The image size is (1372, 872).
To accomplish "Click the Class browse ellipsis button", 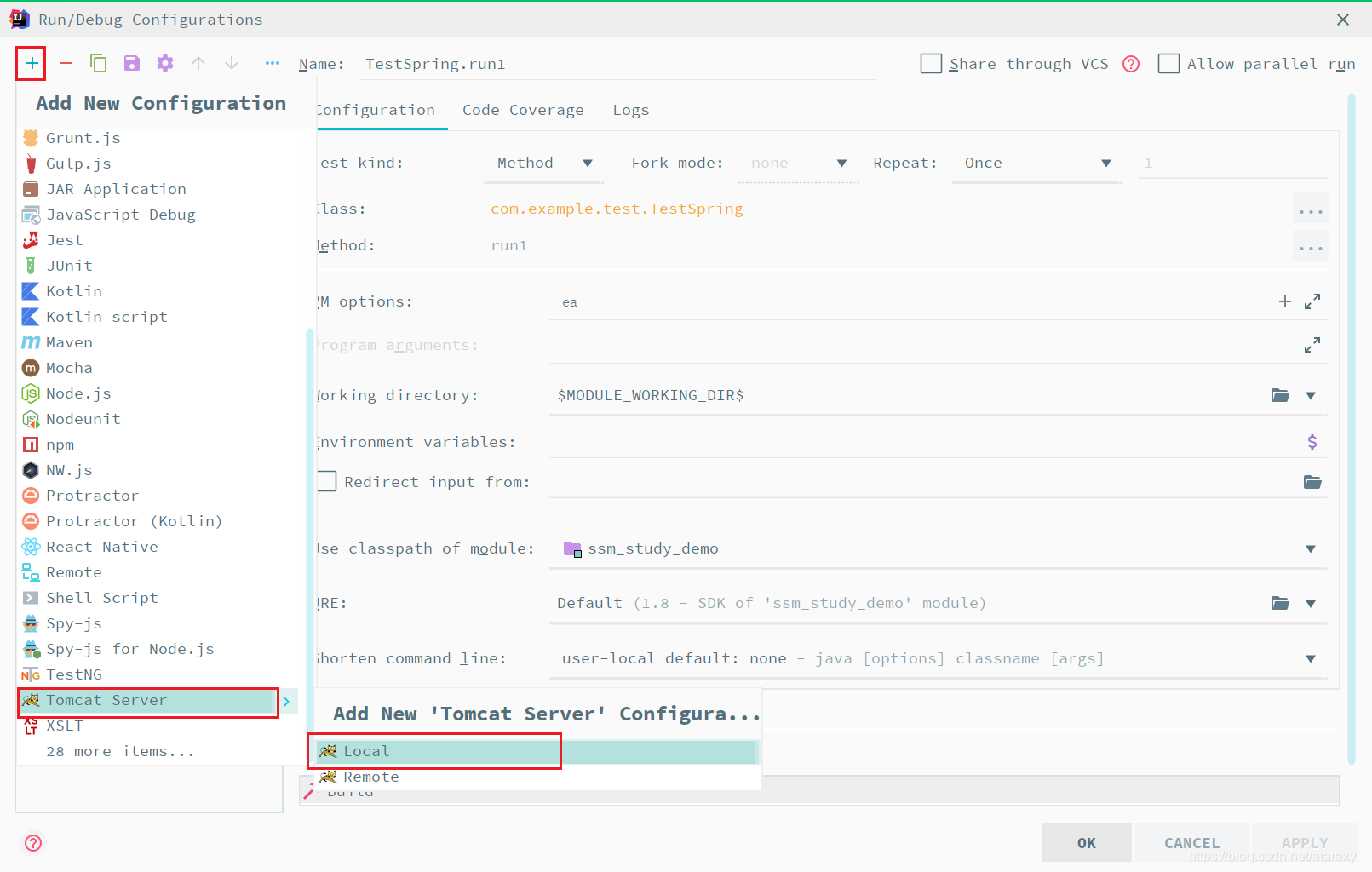I will (1311, 209).
